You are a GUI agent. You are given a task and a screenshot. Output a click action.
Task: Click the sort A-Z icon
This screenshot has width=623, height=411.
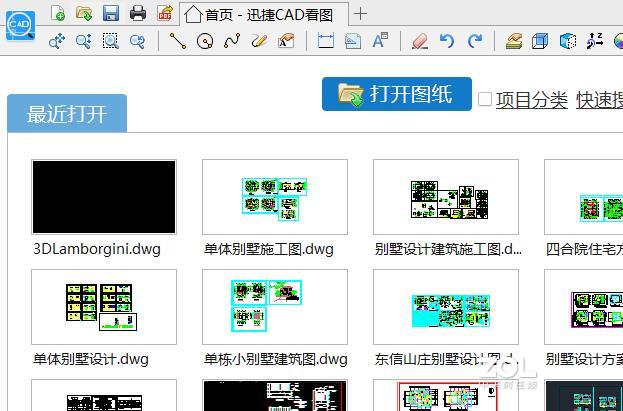[595, 41]
